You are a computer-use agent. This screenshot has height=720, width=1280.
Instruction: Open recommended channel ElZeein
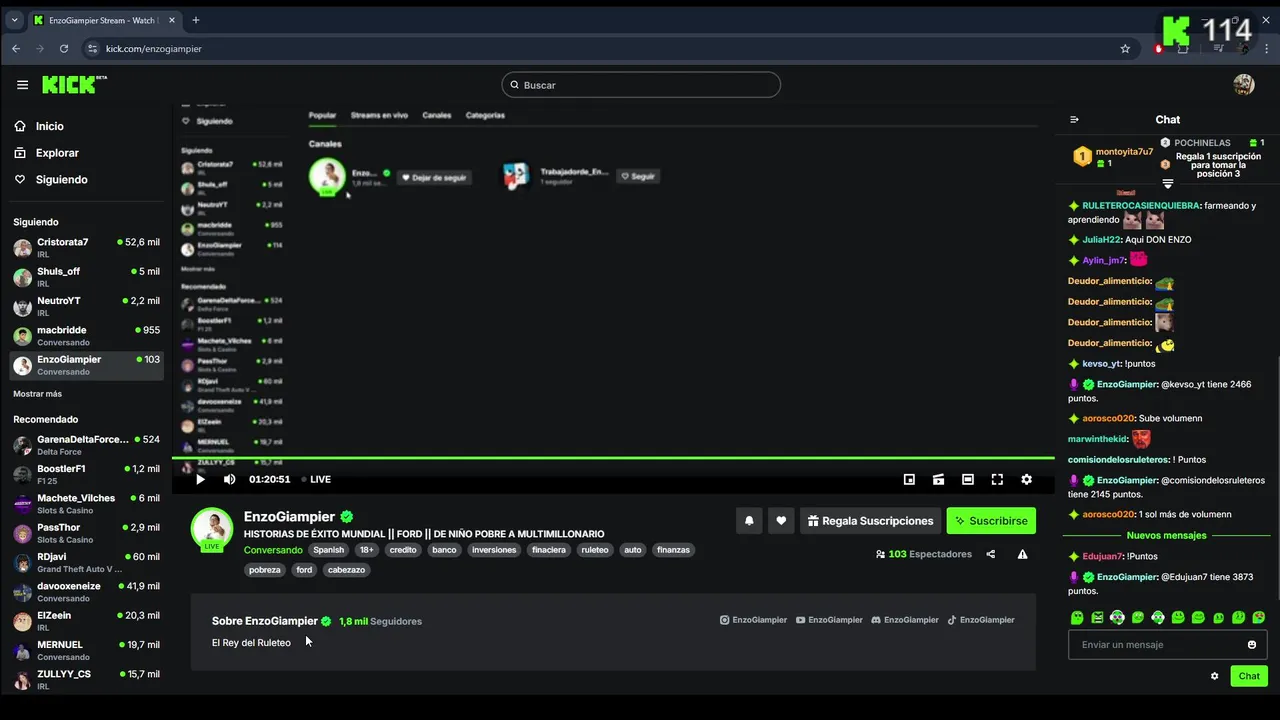click(86, 621)
